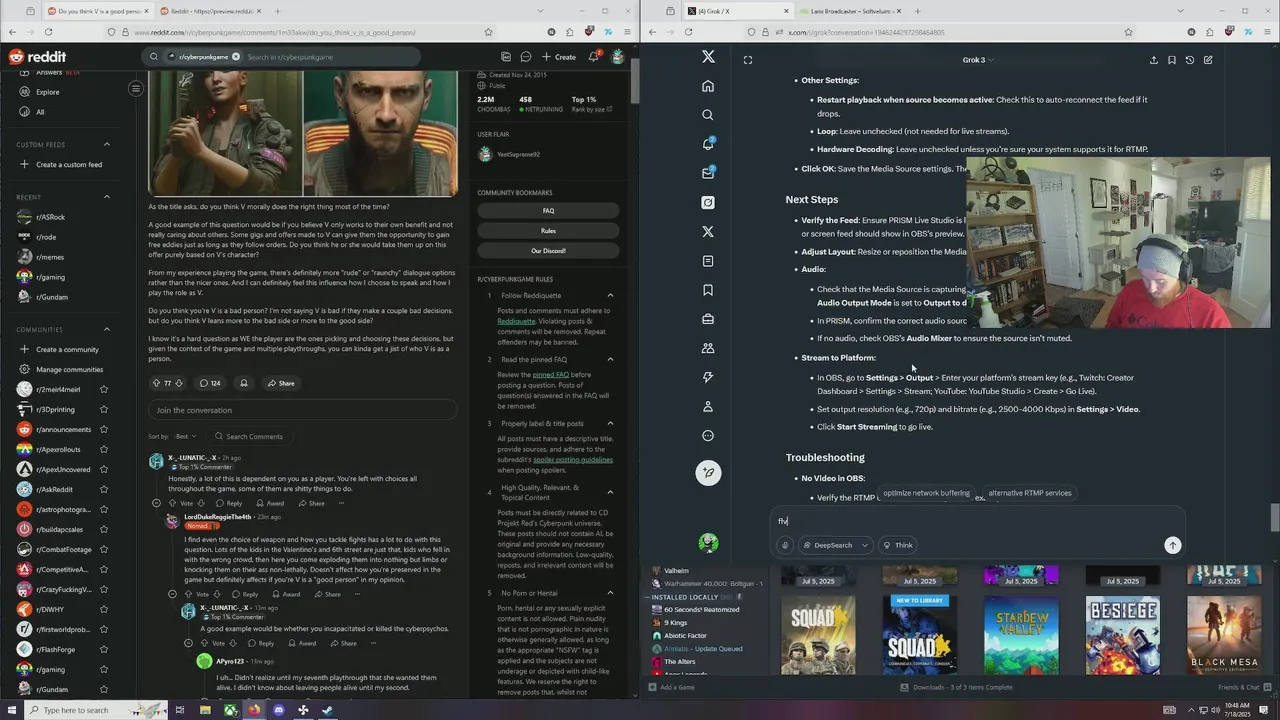Screen dimensions: 1280x720
Task: Open X Communities people icon
Action: (x=708, y=348)
